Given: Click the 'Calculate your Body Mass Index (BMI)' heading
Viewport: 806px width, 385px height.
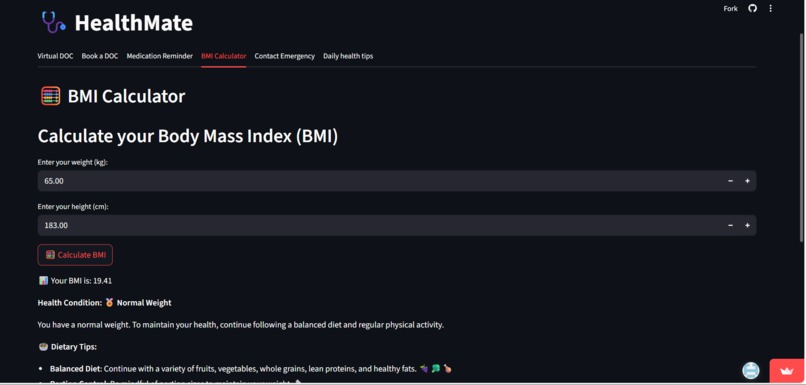Looking at the screenshot, I should 188,137.
